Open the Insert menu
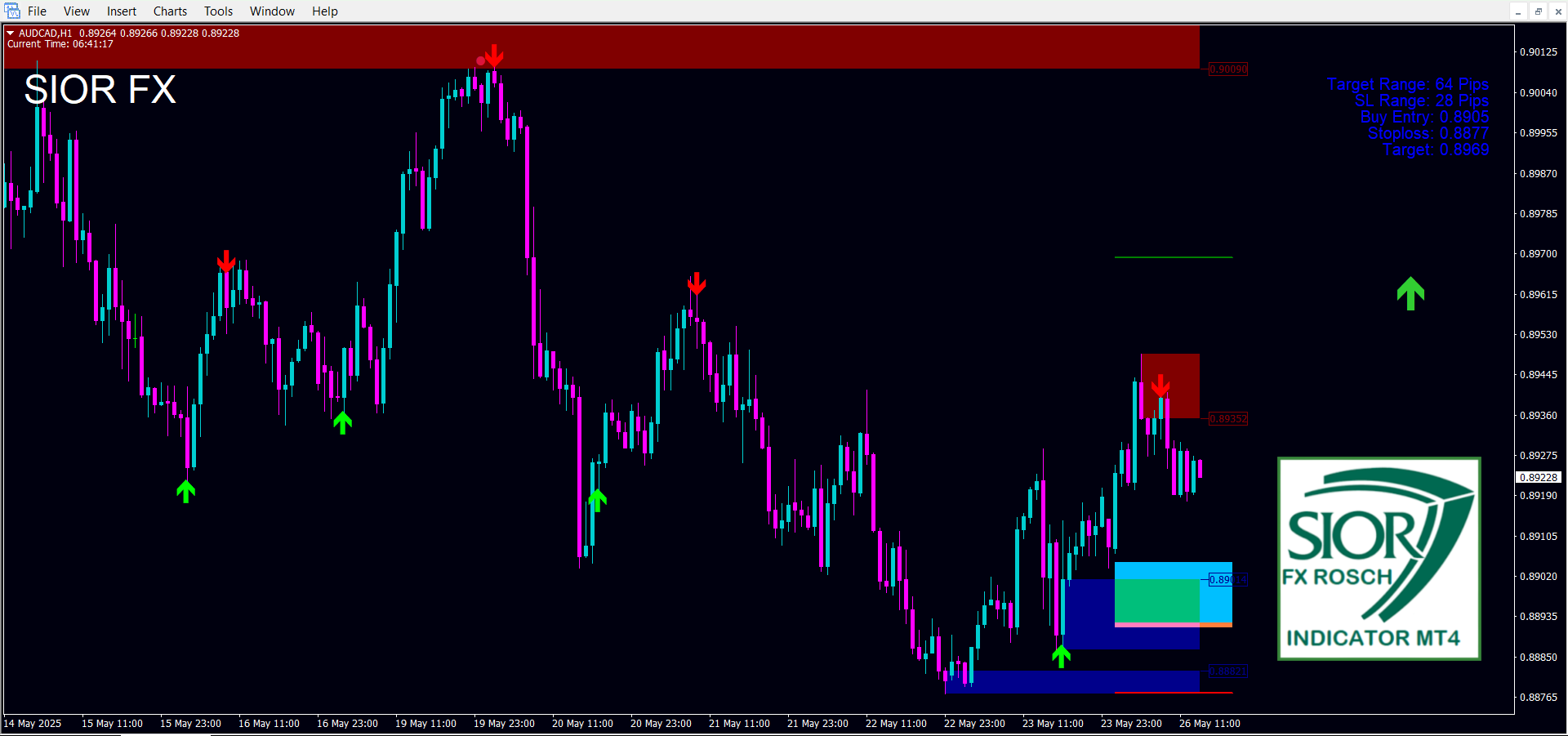Image resolution: width=1568 pixels, height=736 pixels. coord(122,11)
